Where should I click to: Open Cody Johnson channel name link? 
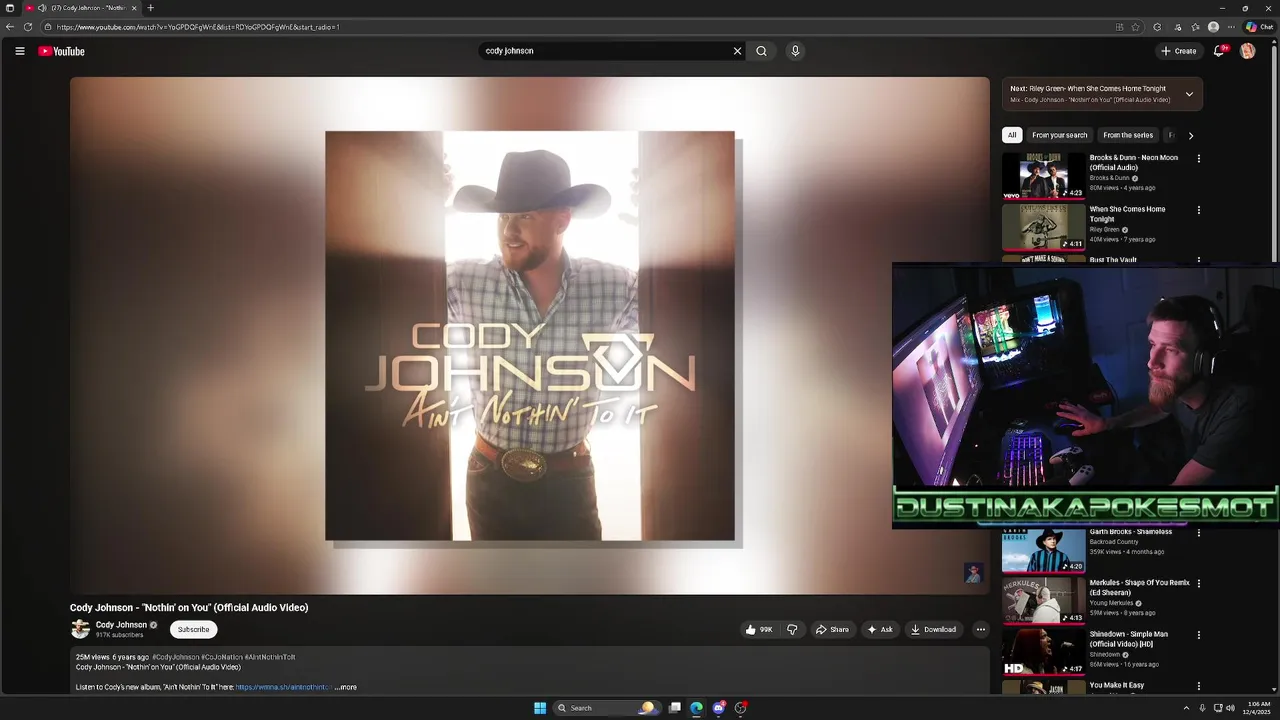tap(121, 624)
